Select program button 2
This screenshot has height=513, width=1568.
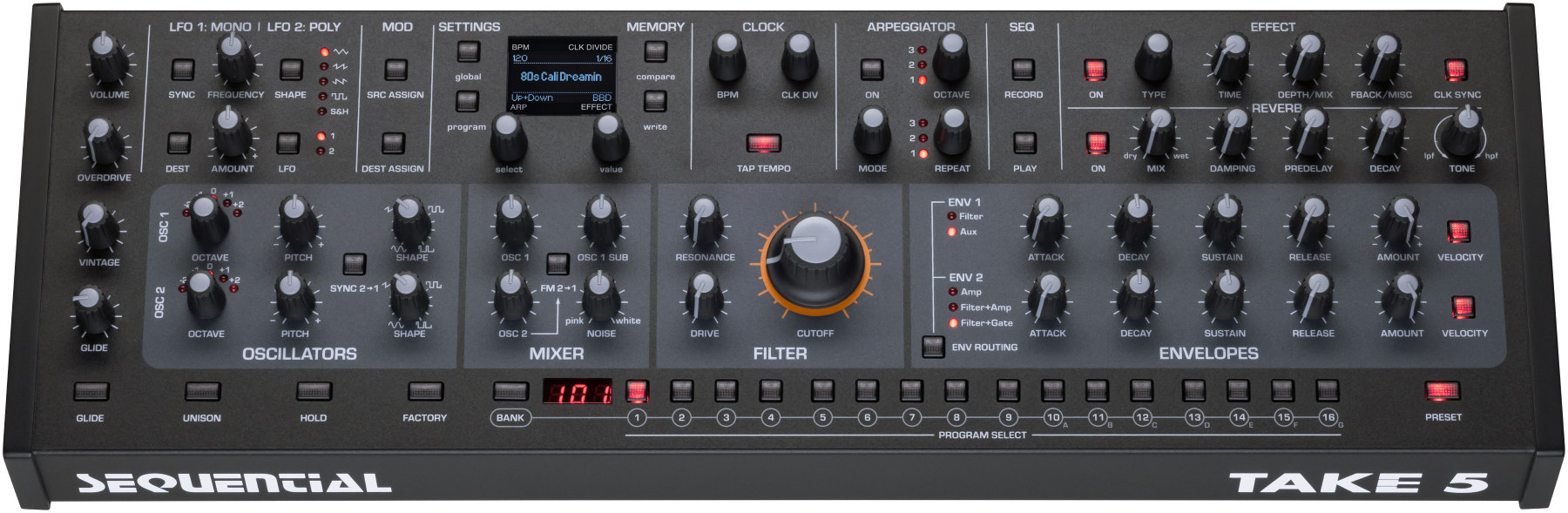681,391
